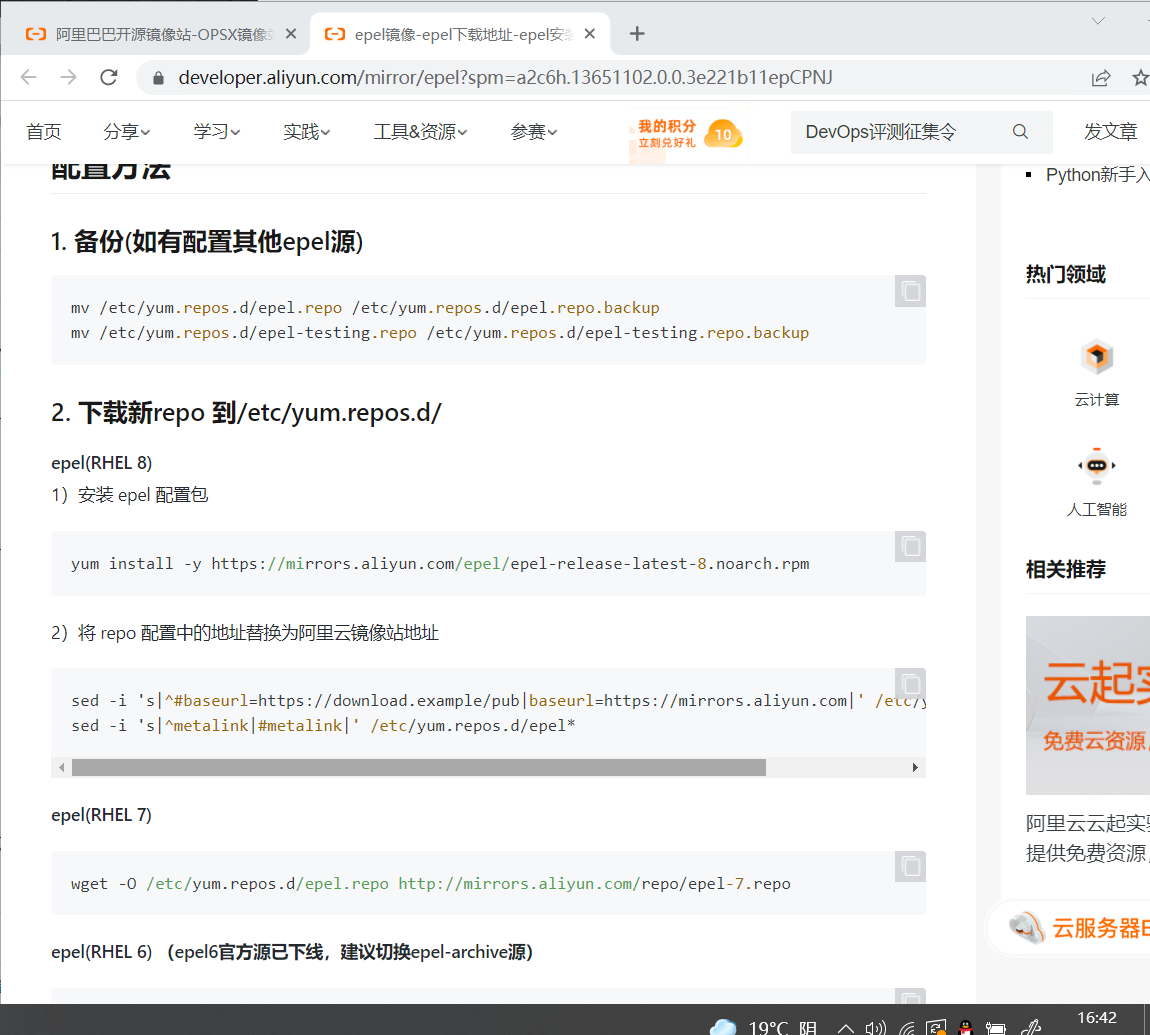Open the tab search chevron
The width and height of the screenshot is (1150, 1035).
tap(1098, 21)
